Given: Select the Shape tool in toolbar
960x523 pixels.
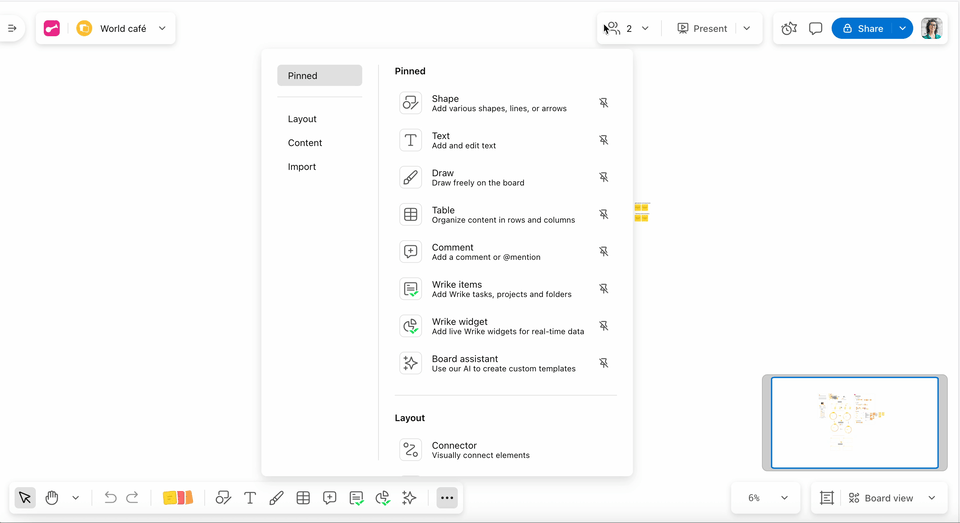Looking at the screenshot, I should tap(223, 498).
